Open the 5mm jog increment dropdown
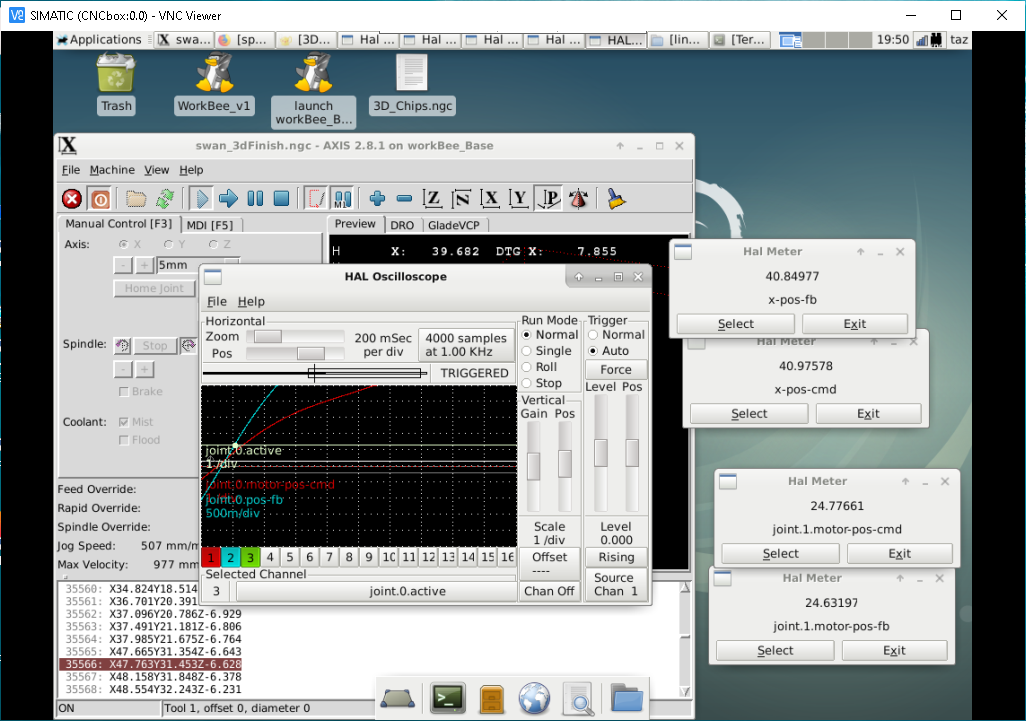 pos(198,265)
